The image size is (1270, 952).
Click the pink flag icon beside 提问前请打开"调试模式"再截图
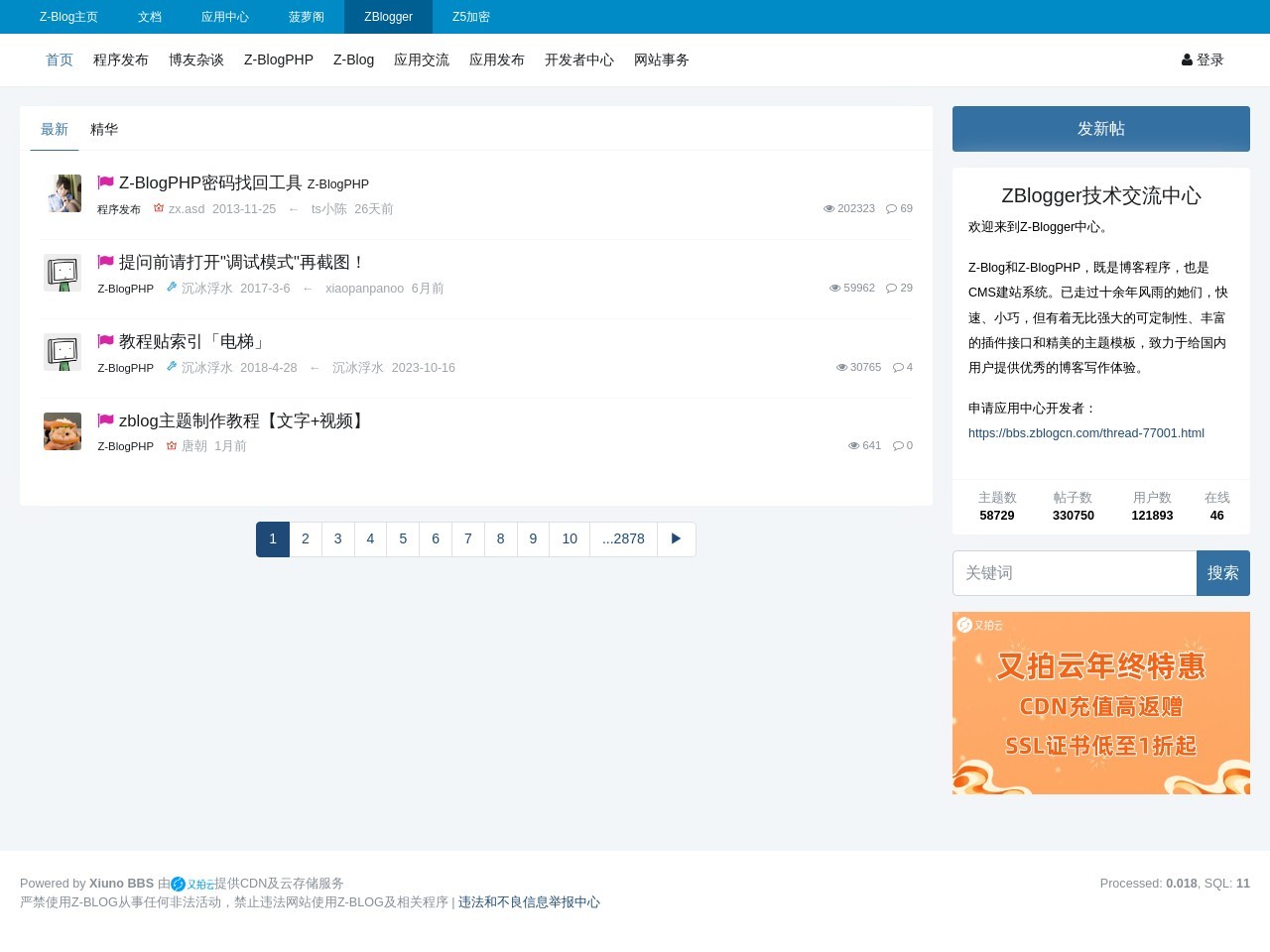pyautogui.click(x=106, y=262)
